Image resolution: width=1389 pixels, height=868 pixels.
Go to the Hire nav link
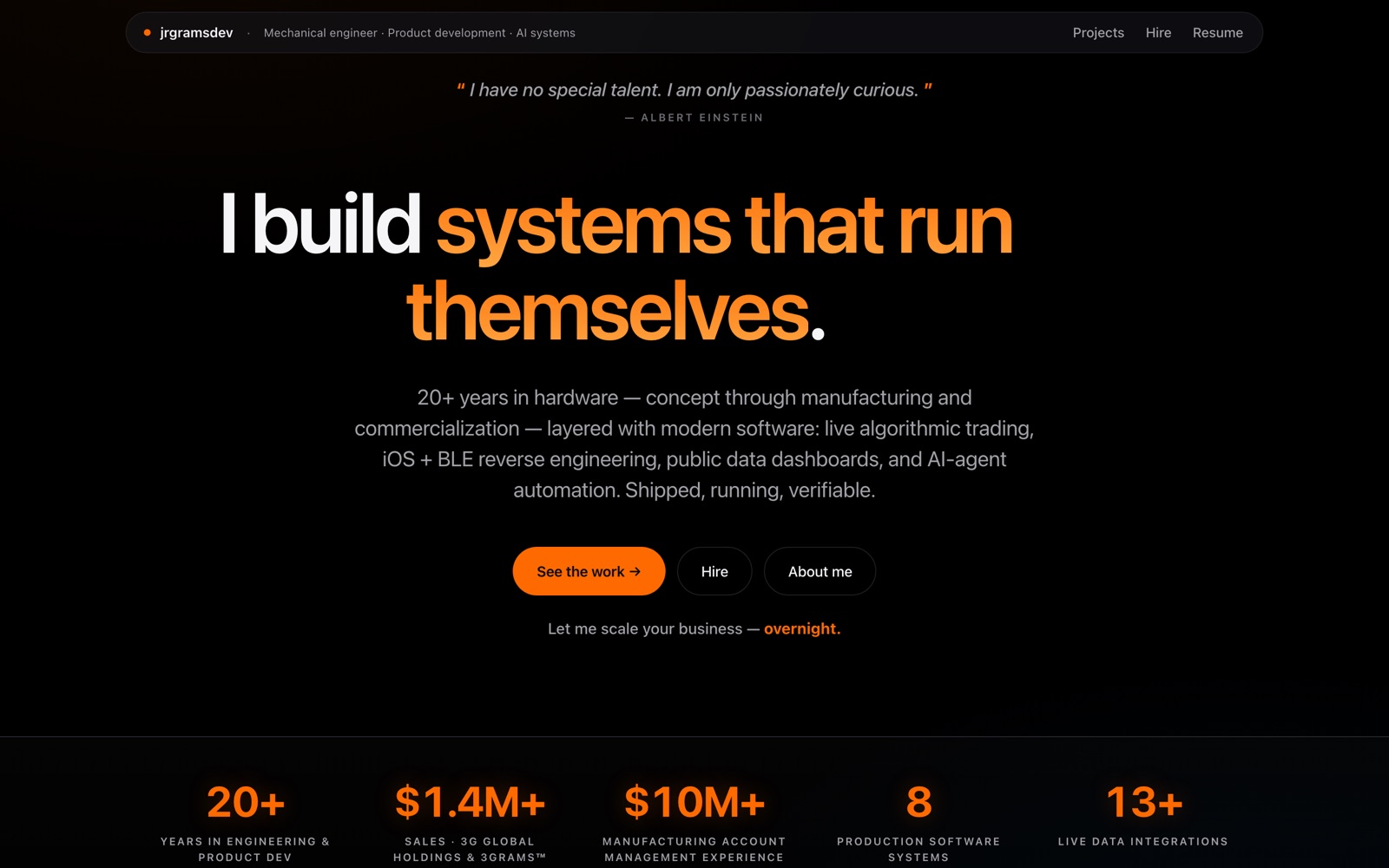point(1158,33)
